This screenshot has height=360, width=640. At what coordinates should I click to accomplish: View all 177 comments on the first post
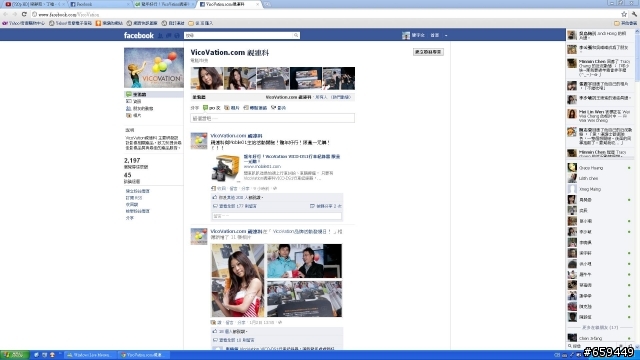coord(238,206)
